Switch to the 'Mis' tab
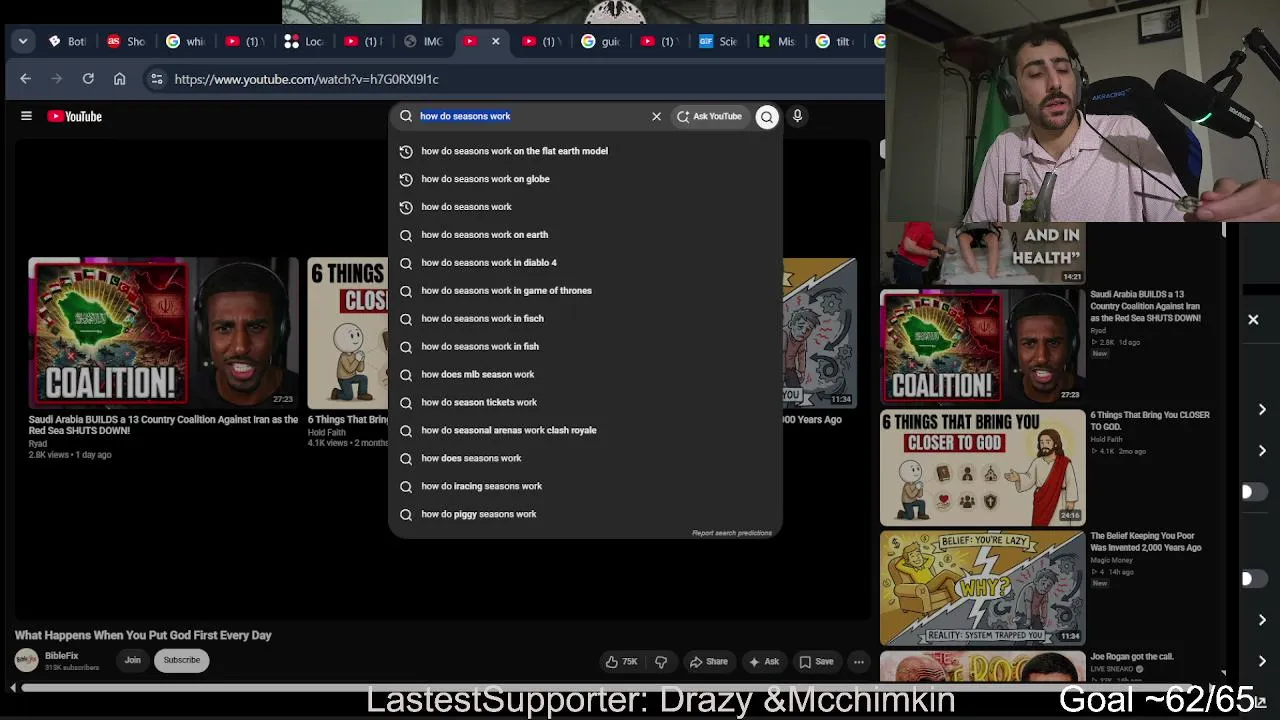Image resolution: width=1280 pixels, height=720 pixels. pos(778,41)
